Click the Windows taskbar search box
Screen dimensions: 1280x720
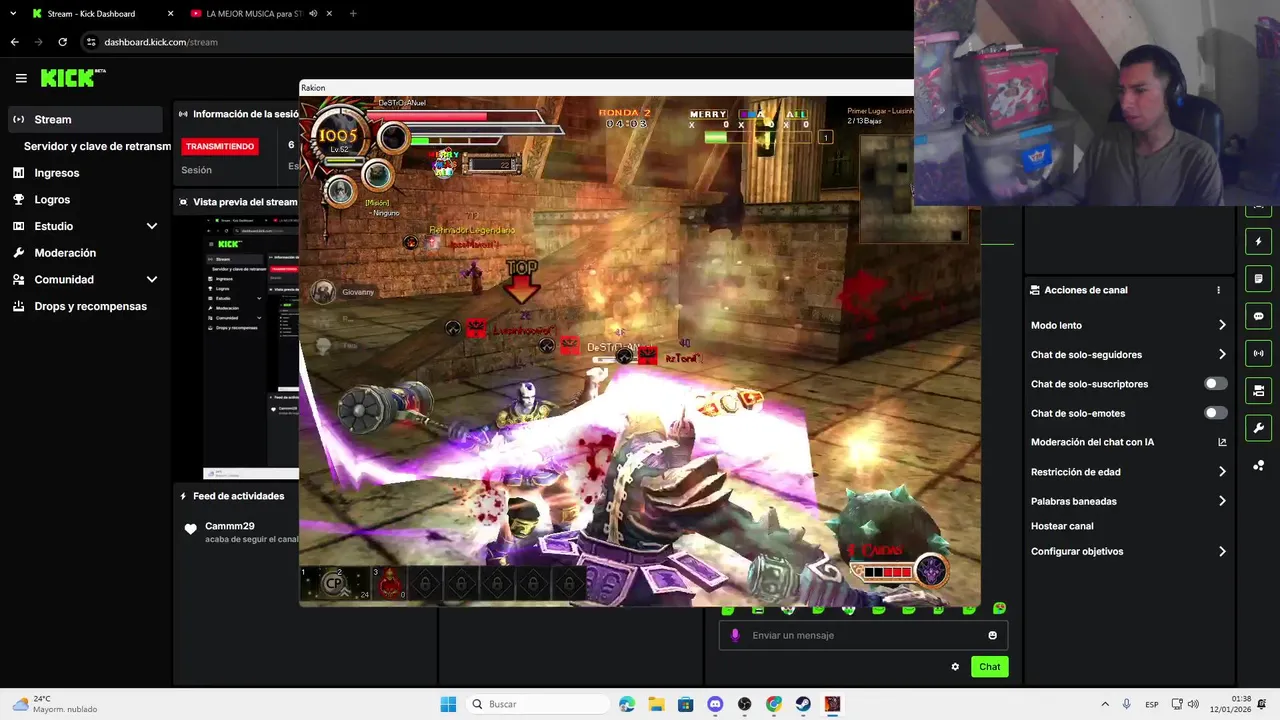[x=538, y=704]
